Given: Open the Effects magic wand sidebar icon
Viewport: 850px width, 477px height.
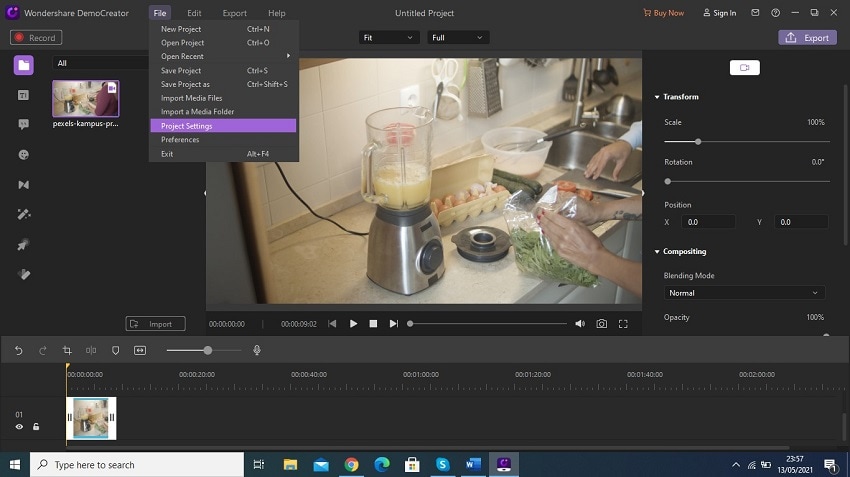Looking at the screenshot, I should click(23, 215).
